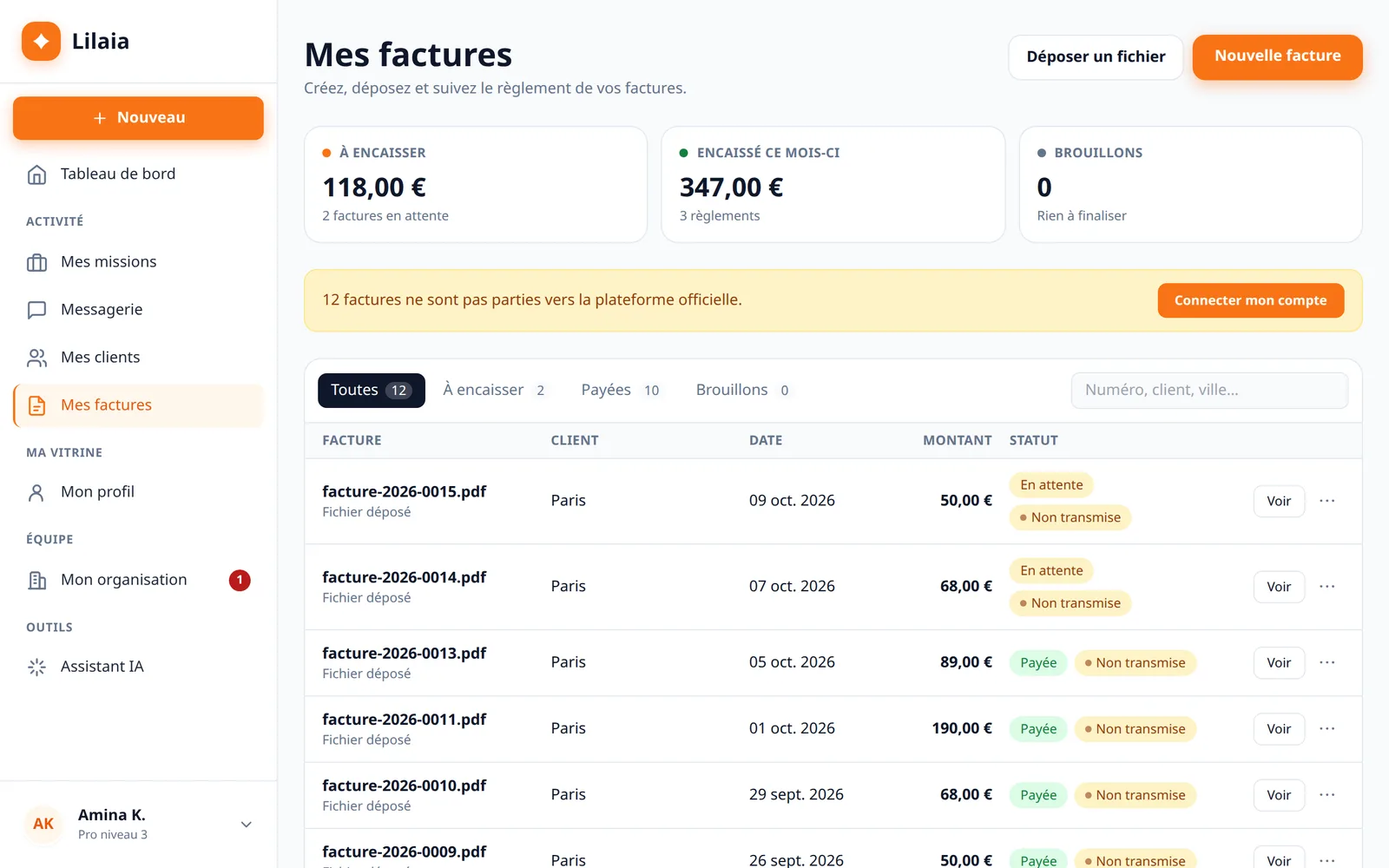The width and height of the screenshot is (1389, 868).
Task: Open the À encaisser 118,00 € summary card
Action: click(476, 185)
